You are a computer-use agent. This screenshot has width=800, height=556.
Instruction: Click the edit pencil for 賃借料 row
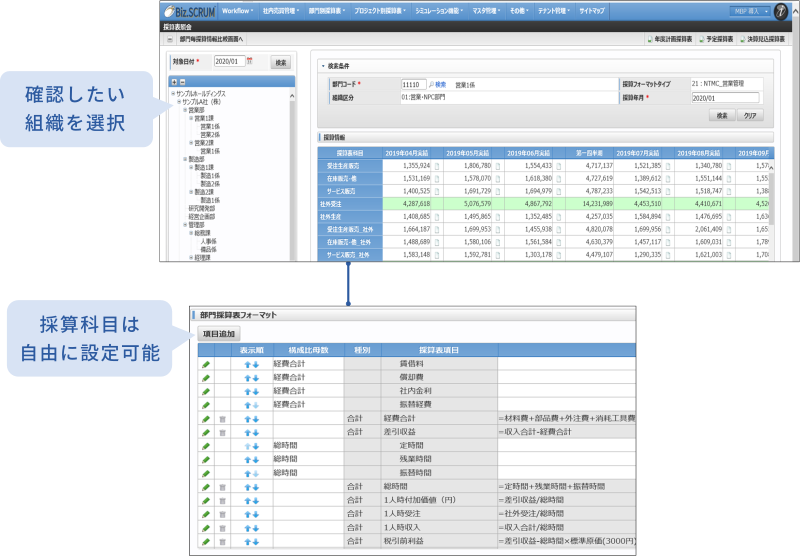(x=206, y=365)
